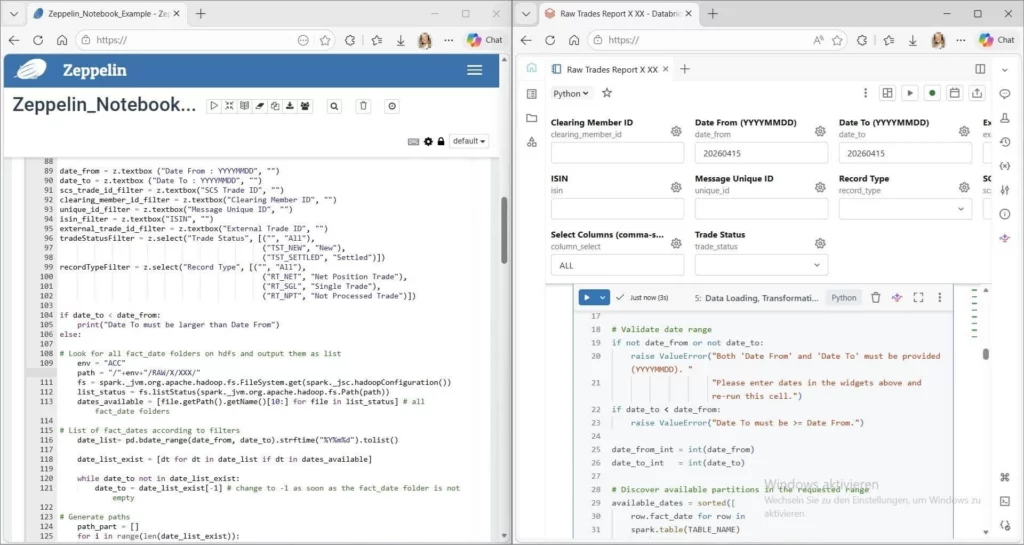
Task: Open table of contents icon in Databricks sidebar
Action: [x=532, y=94]
